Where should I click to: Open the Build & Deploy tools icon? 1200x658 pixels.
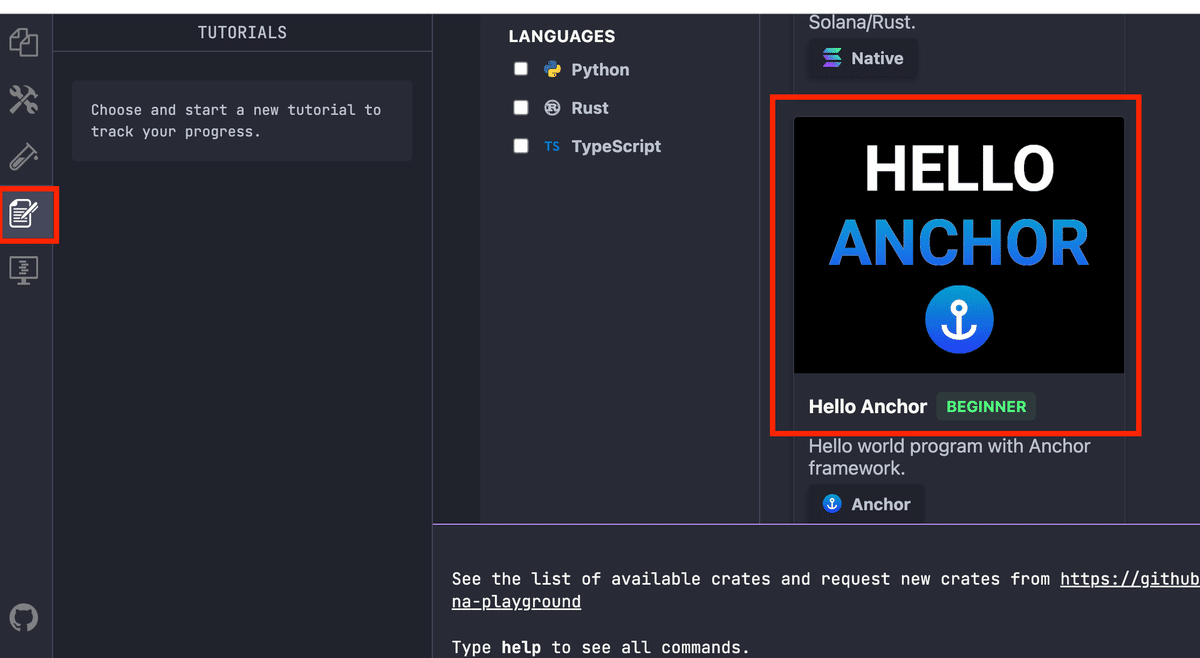point(24,99)
